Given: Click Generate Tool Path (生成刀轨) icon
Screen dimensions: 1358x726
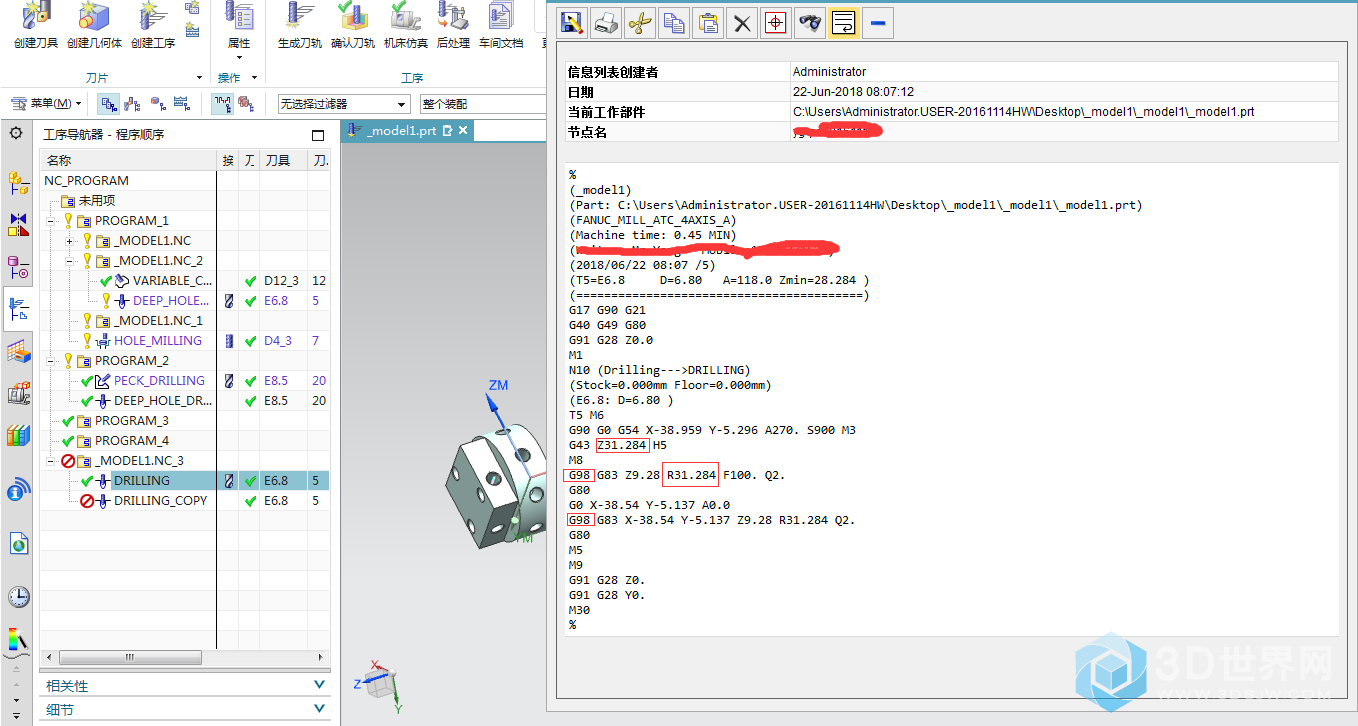Looking at the screenshot, I should (x=299, y=15).
